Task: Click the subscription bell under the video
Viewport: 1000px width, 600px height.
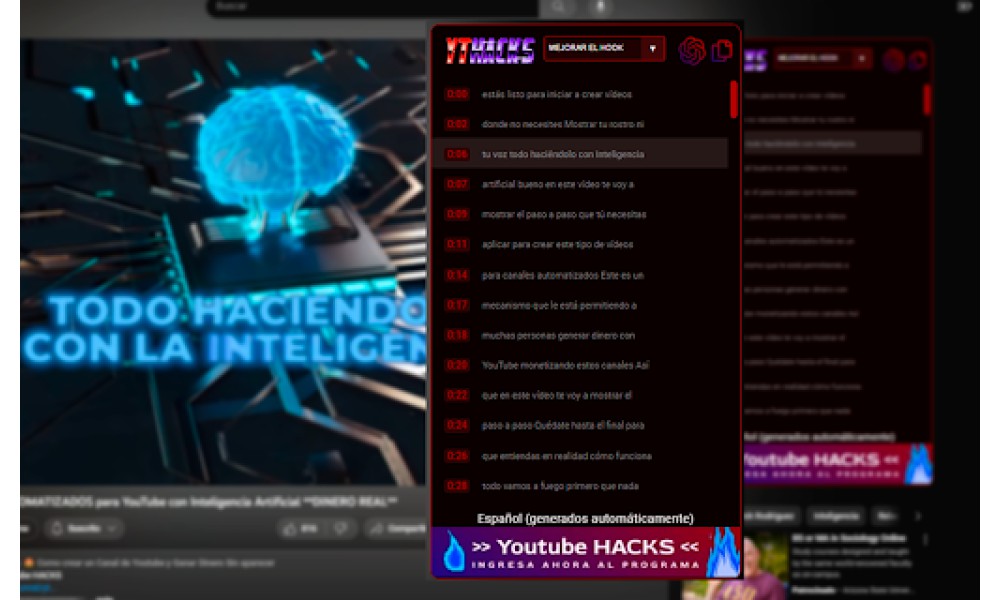Action: click(x=57, y=529)
